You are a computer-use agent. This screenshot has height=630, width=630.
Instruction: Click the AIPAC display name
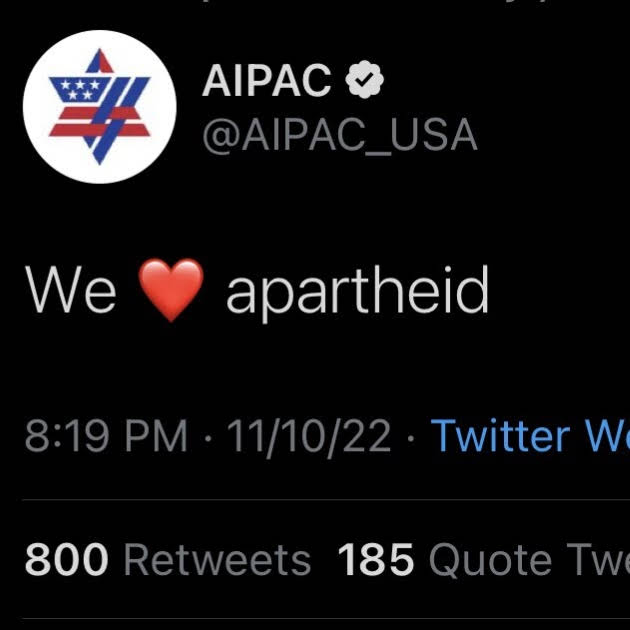267,82
